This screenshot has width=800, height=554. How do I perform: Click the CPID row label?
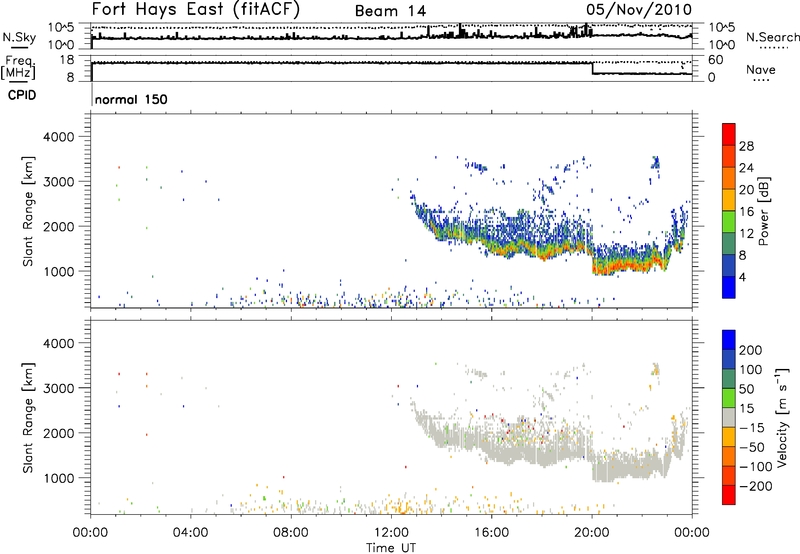[22, 95]
